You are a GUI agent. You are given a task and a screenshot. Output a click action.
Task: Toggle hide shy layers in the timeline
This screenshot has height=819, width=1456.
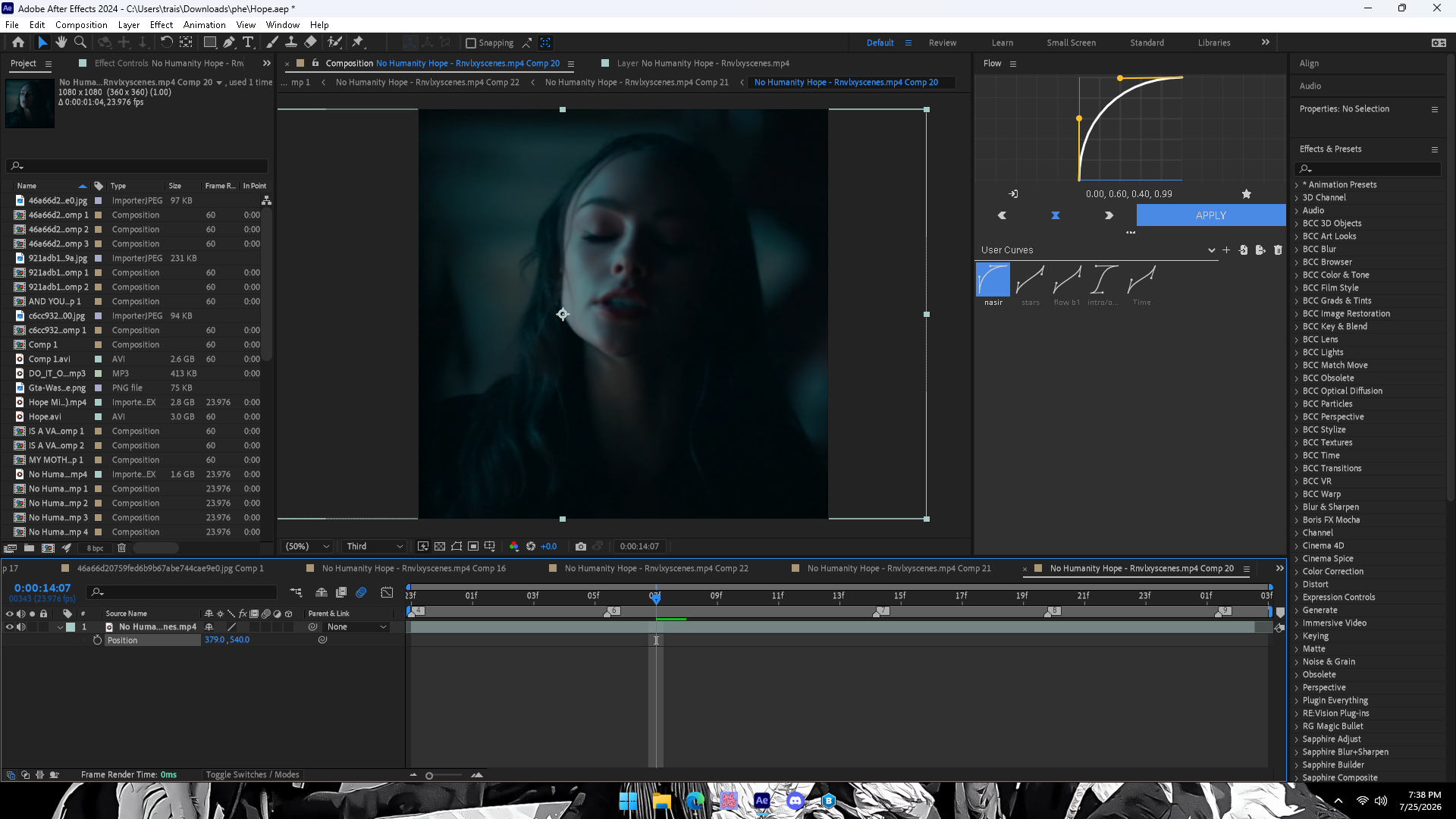(322, 592)
